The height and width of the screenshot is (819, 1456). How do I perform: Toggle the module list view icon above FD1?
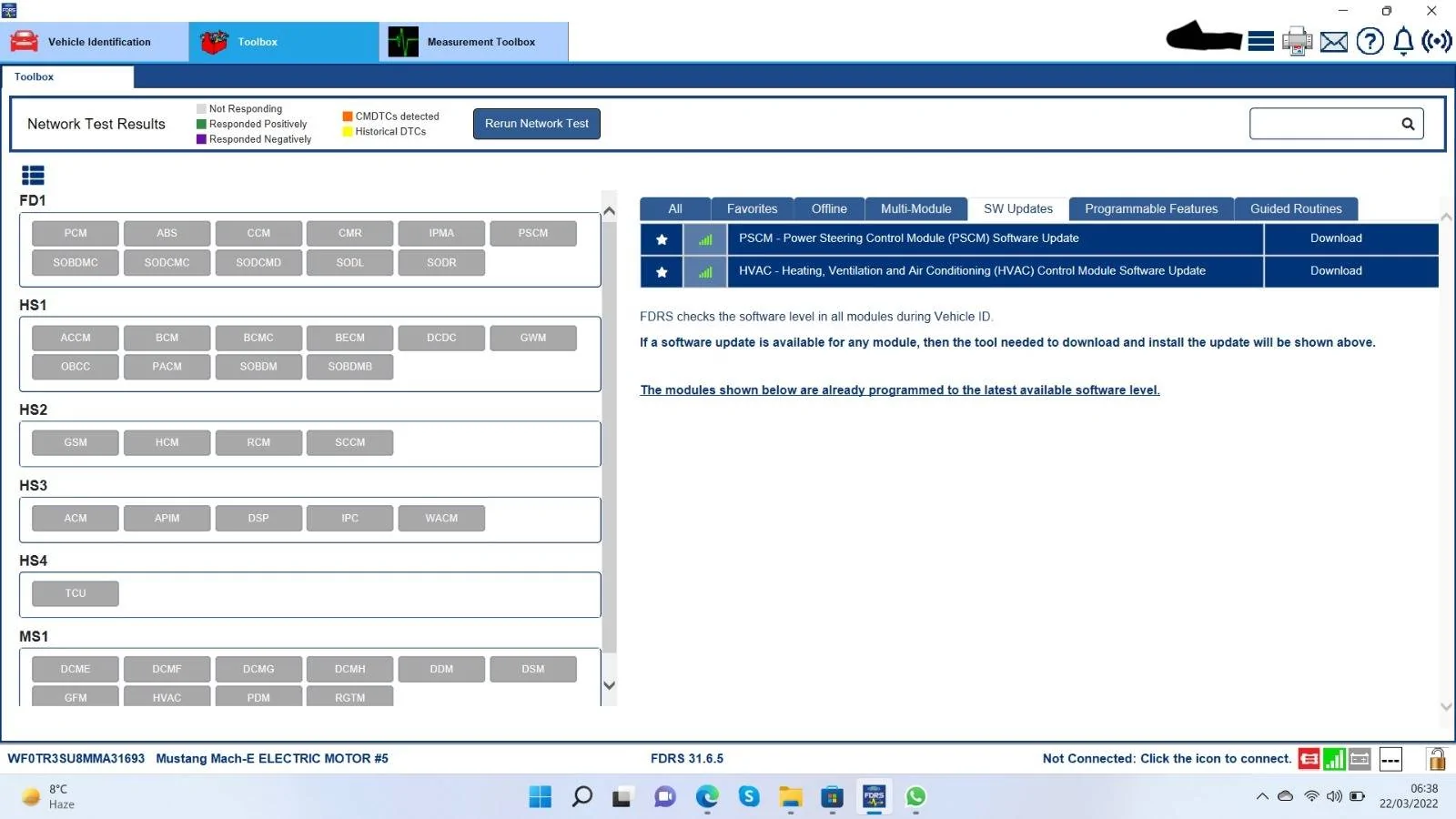(33, 175)
